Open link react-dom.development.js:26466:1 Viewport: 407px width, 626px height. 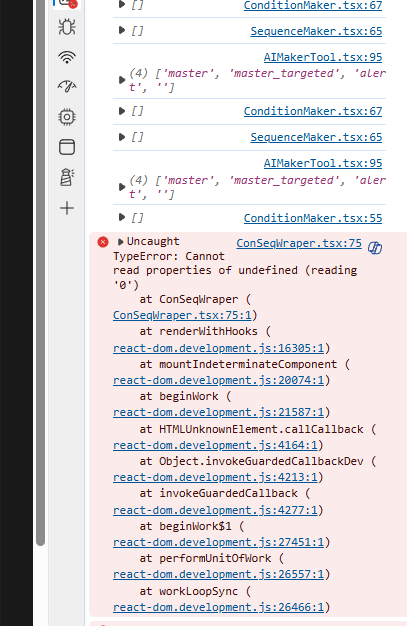(x=218, y=607)
